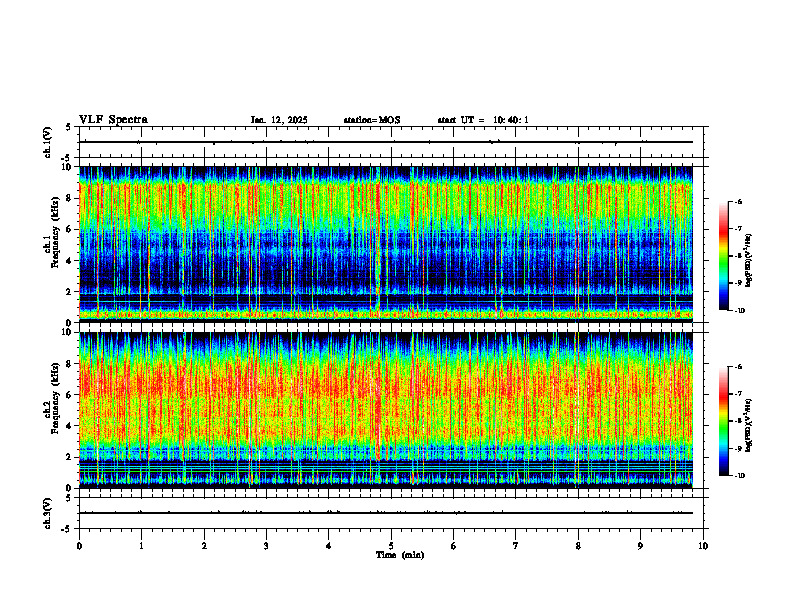Click the ch.2 spectrogram color scale bar

pyautogui.click(x=724, y=421)
